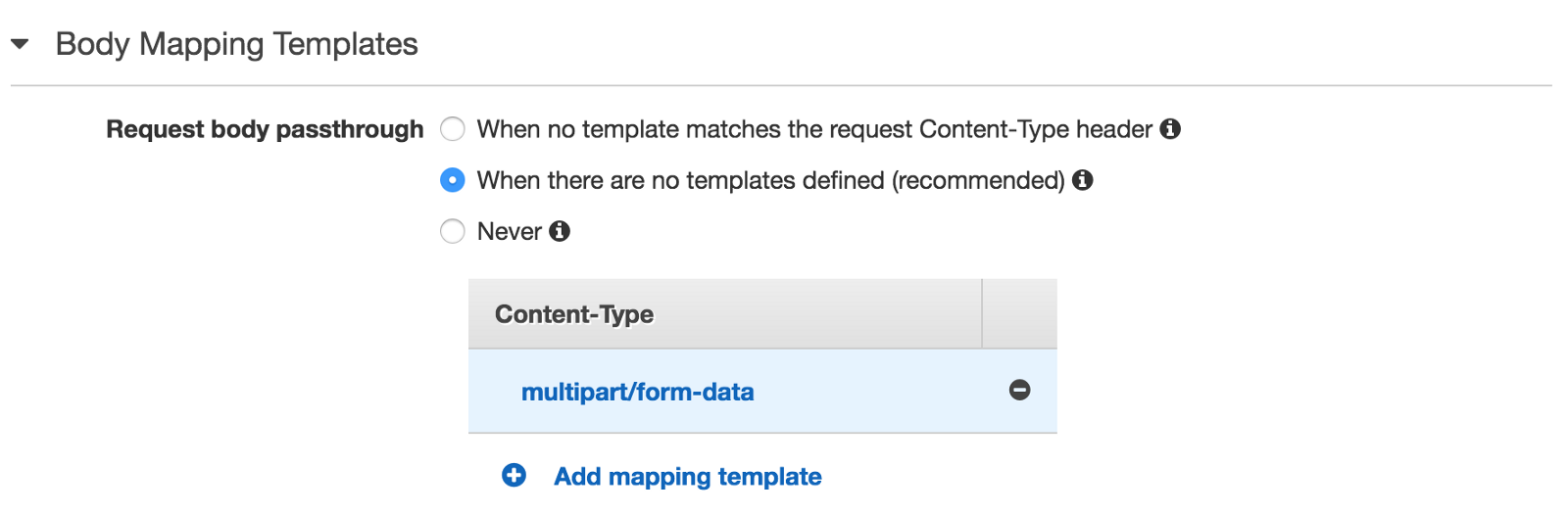Remove multipart/form-data using the minus icon
Image resolution: width=1568 pixels, height=515 pixels.
[x=1019, y=391]
